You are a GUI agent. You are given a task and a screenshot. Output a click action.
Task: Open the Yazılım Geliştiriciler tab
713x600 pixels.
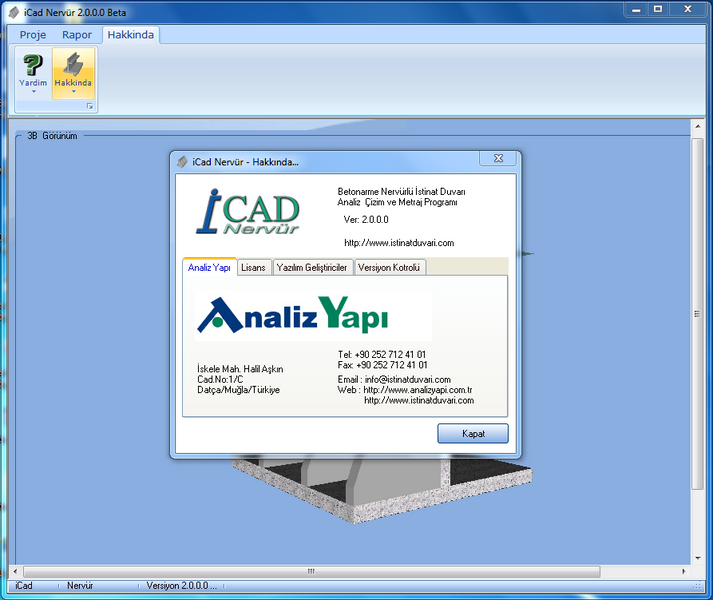(312, 267)
